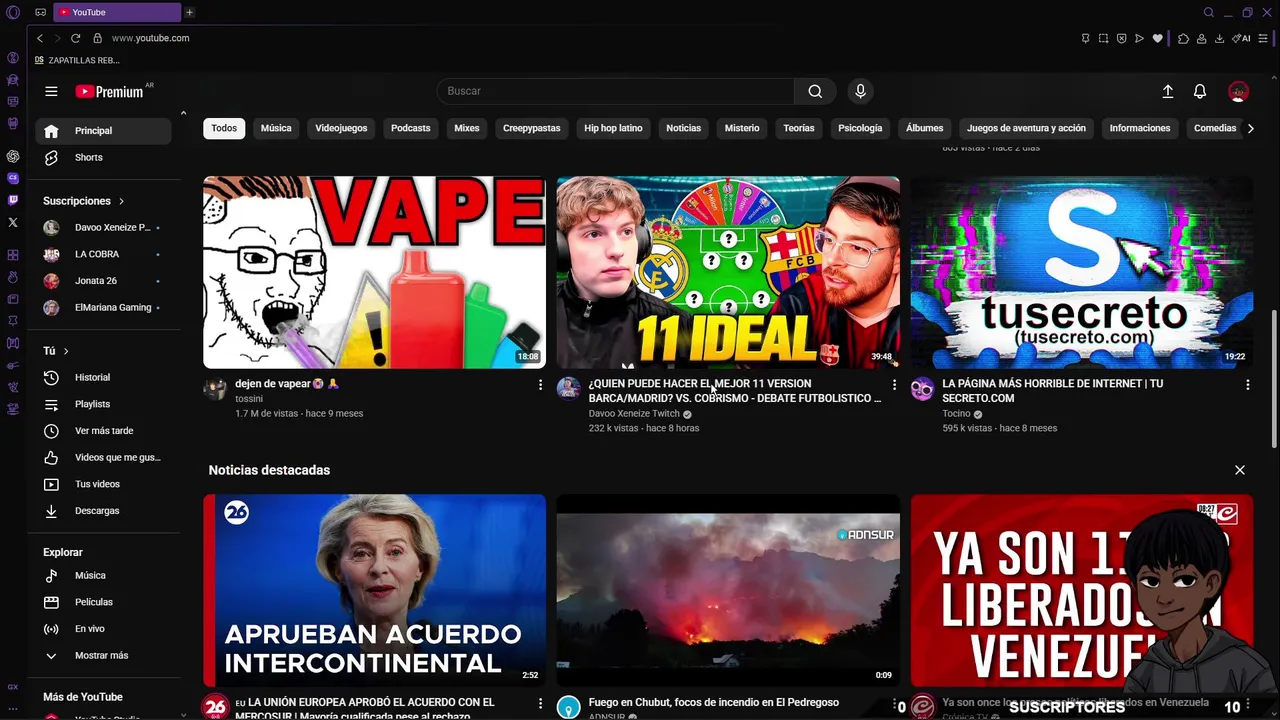Select the 'Podcasts' filter chip

[410, 128]
